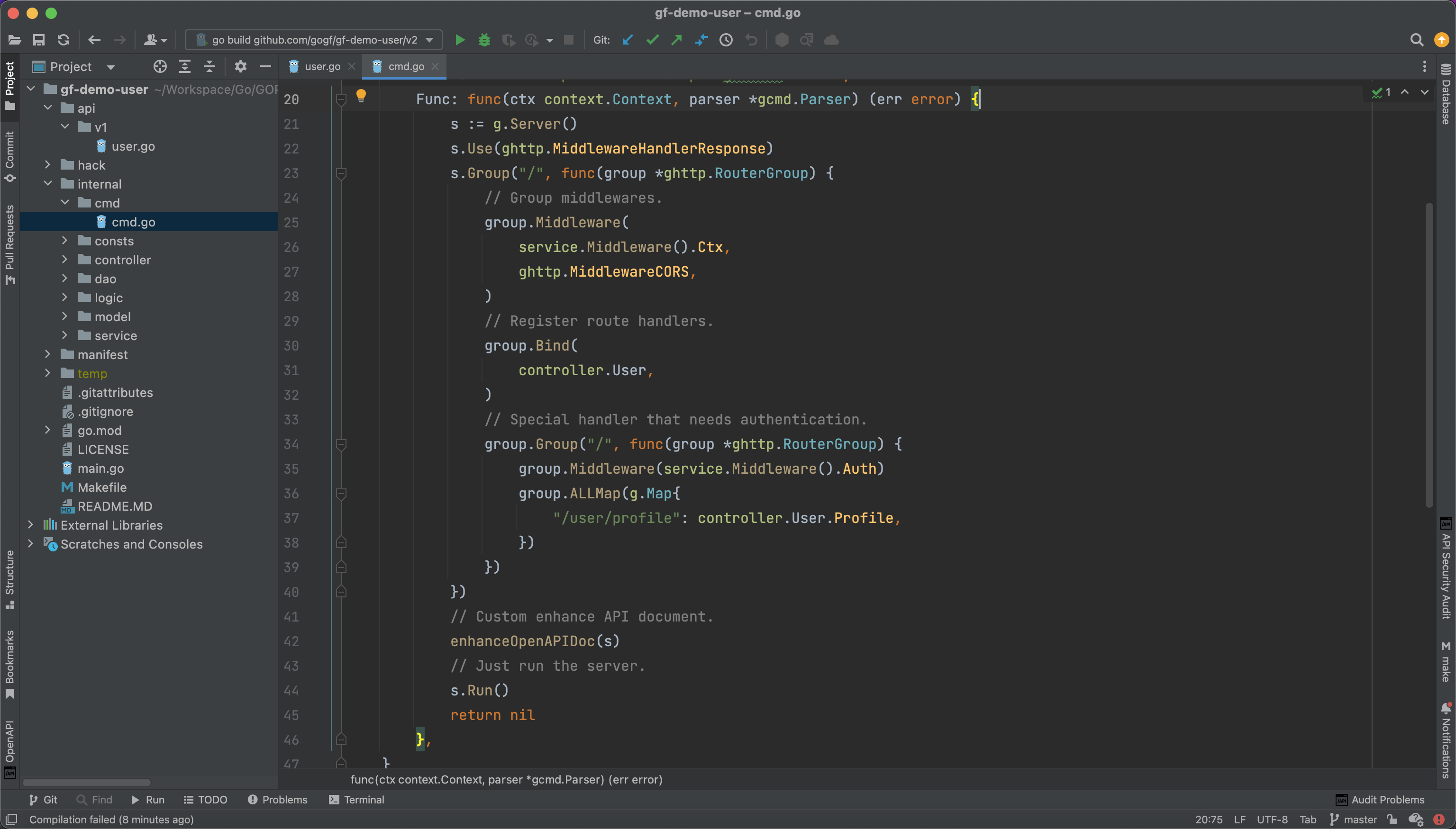This screenshot has height=829, width=1456.
Task: Click the green Run build button
Action: pyautogui.click(x=460, y=40)
